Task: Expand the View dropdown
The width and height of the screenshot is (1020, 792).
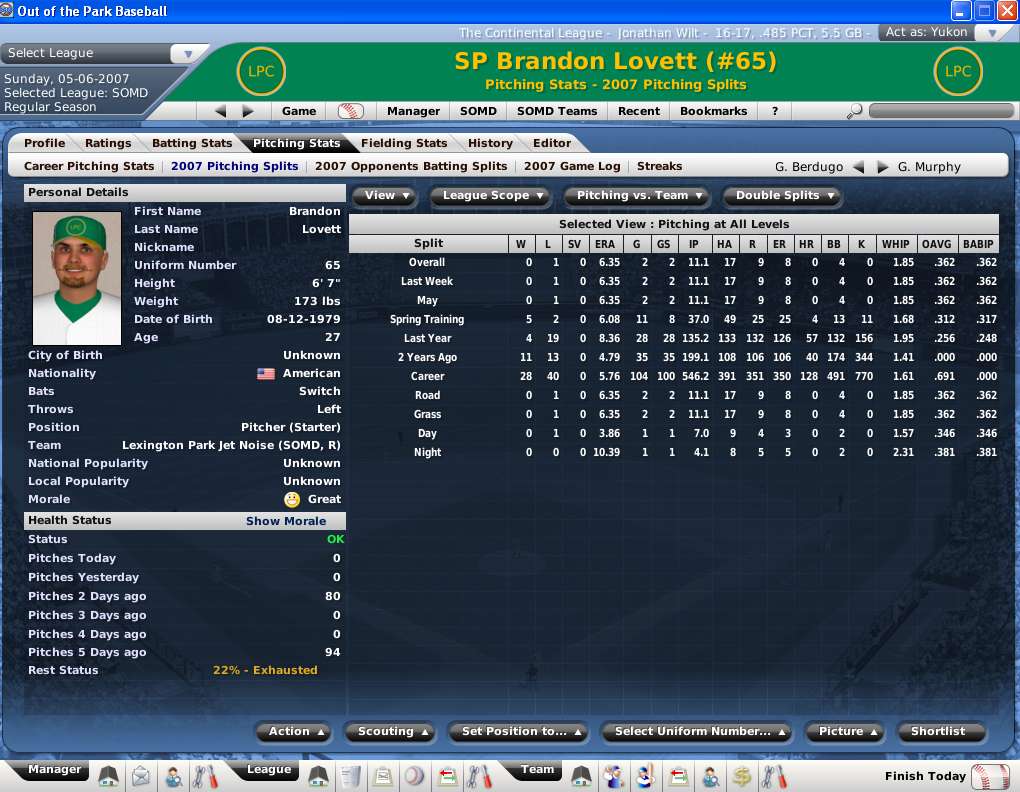Action: (x=386, y=195)
